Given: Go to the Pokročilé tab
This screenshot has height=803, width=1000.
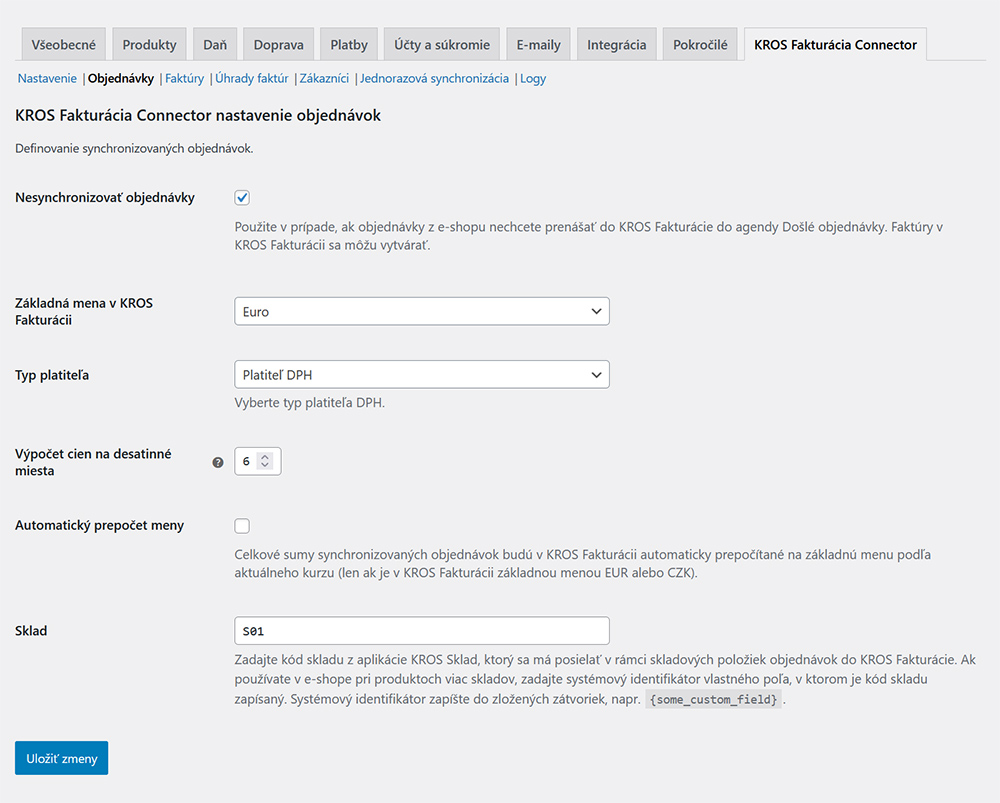Looking at the screenshot, I should (x=700, y=45).
